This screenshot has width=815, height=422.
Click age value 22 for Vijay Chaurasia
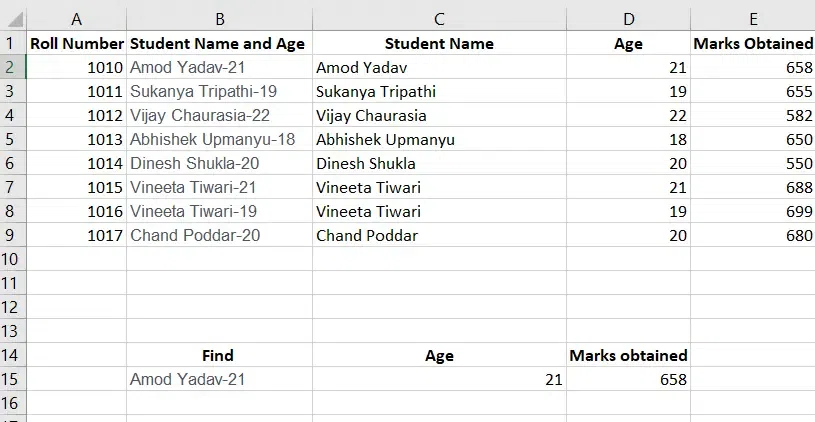click(x=628, y=115)
